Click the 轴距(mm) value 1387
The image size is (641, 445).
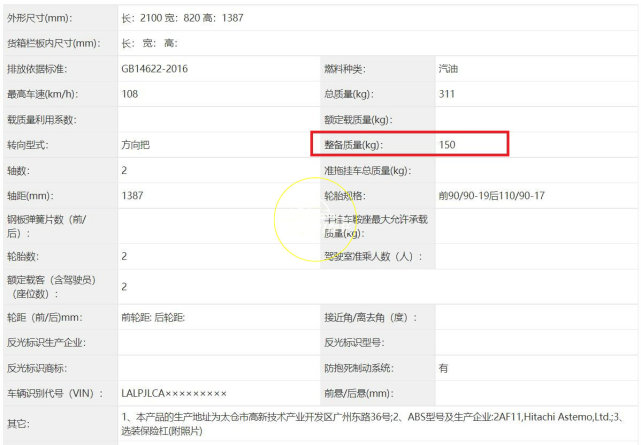pos(133,196)
